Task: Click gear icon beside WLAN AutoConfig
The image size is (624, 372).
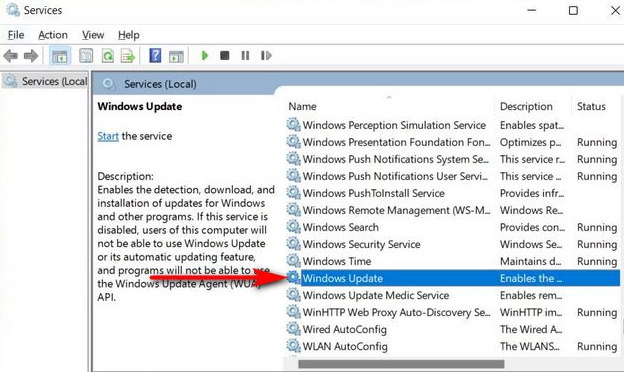Action: point(294,346)
